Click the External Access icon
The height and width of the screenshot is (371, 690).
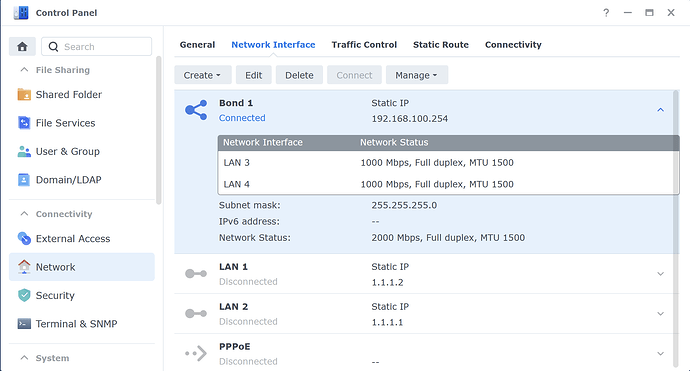point(24,239)
